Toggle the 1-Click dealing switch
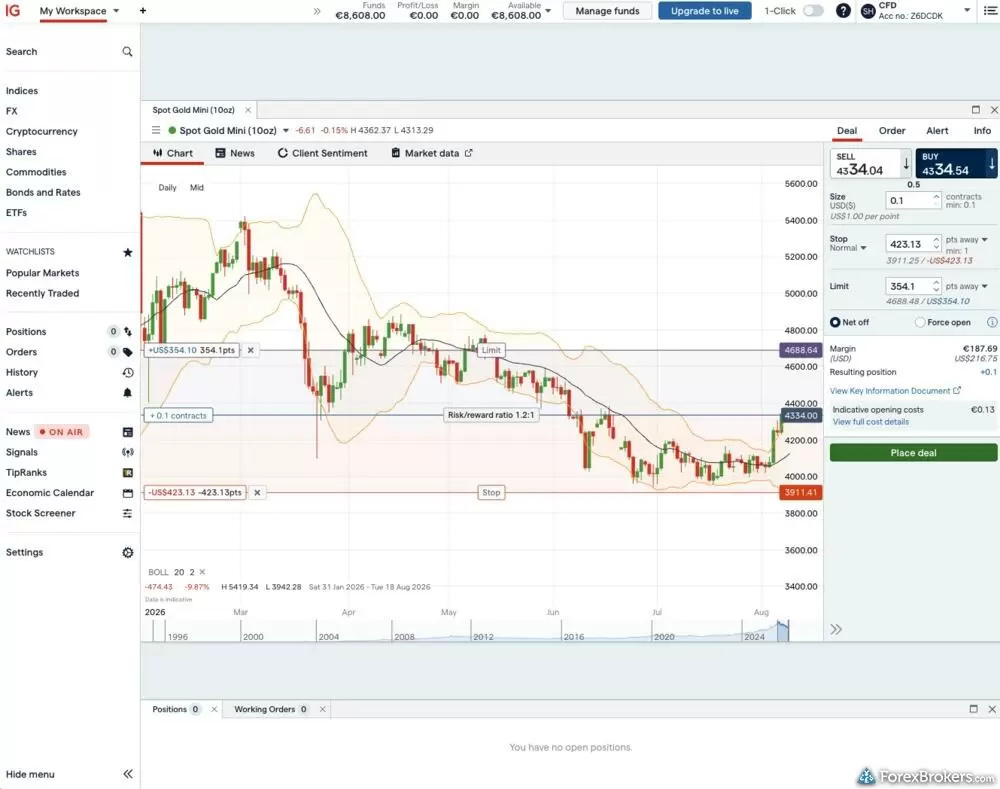1000x789 pixels. click(x=813, y=11)
